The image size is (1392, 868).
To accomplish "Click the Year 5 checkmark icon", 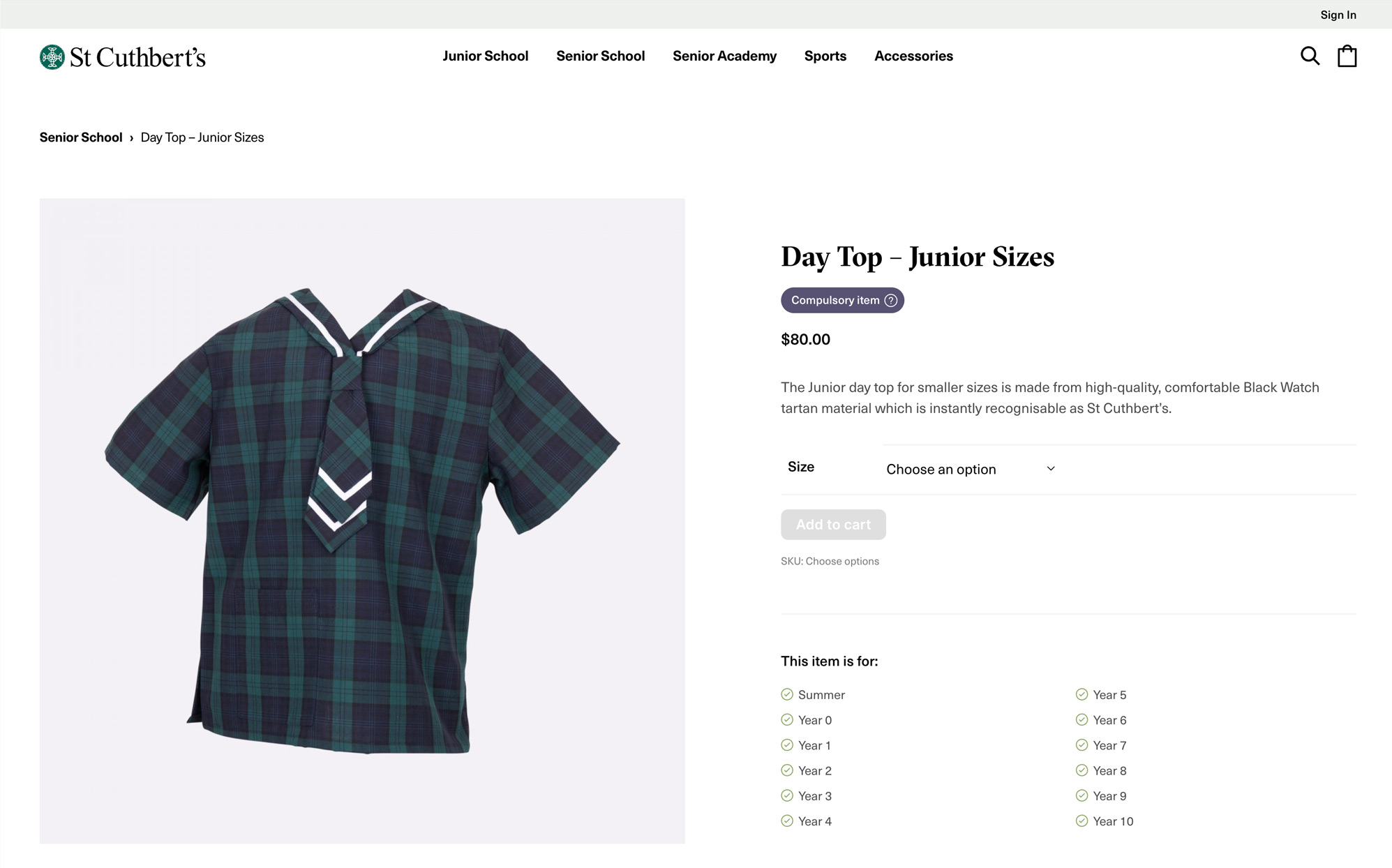I will [x=1082, y=694].
